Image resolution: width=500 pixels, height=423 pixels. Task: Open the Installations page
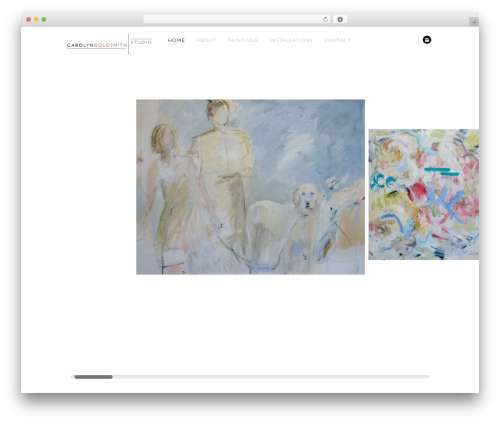point(291,40)
